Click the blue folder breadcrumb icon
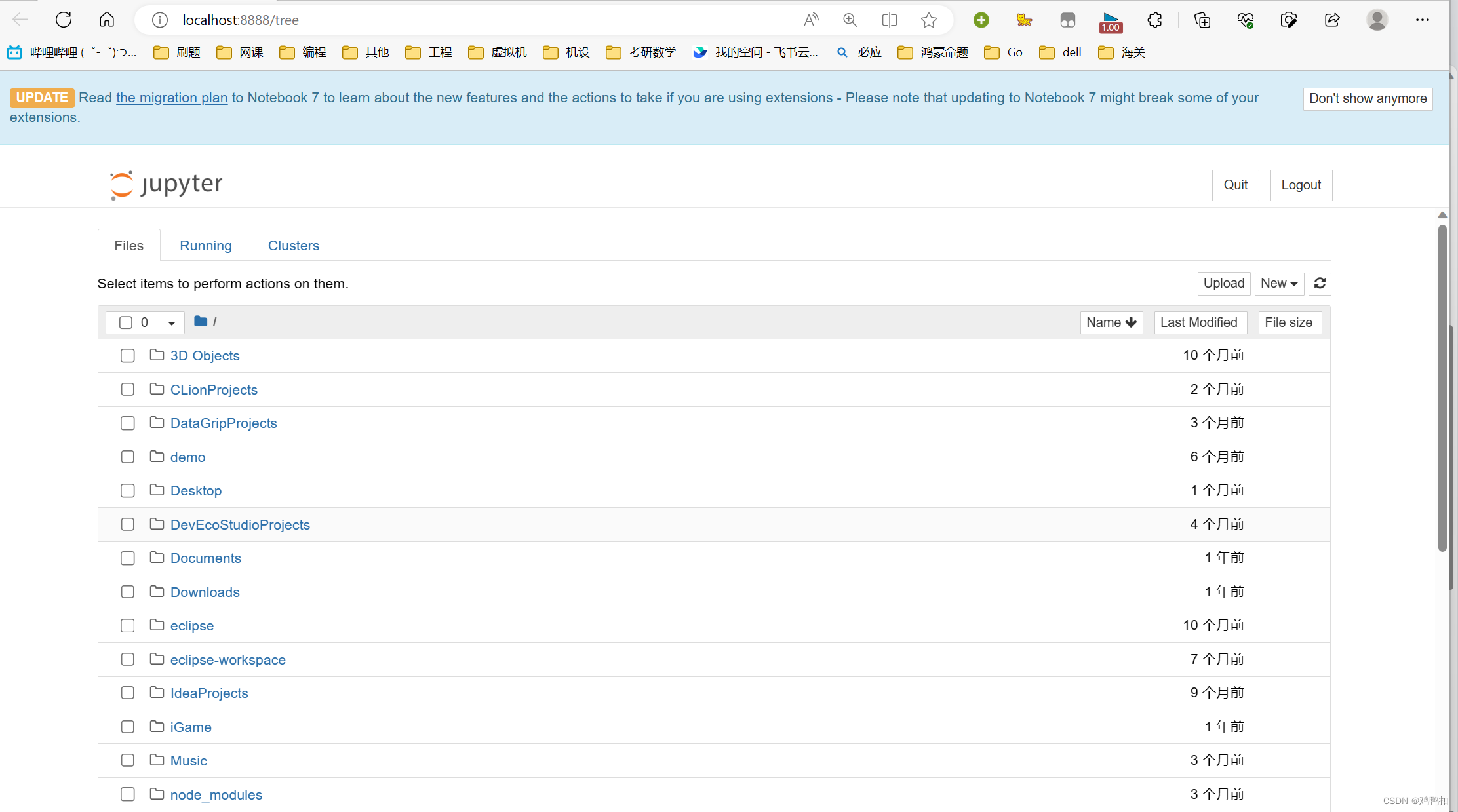The height and width of the screenshot is (812, 1458). [200, 321]
